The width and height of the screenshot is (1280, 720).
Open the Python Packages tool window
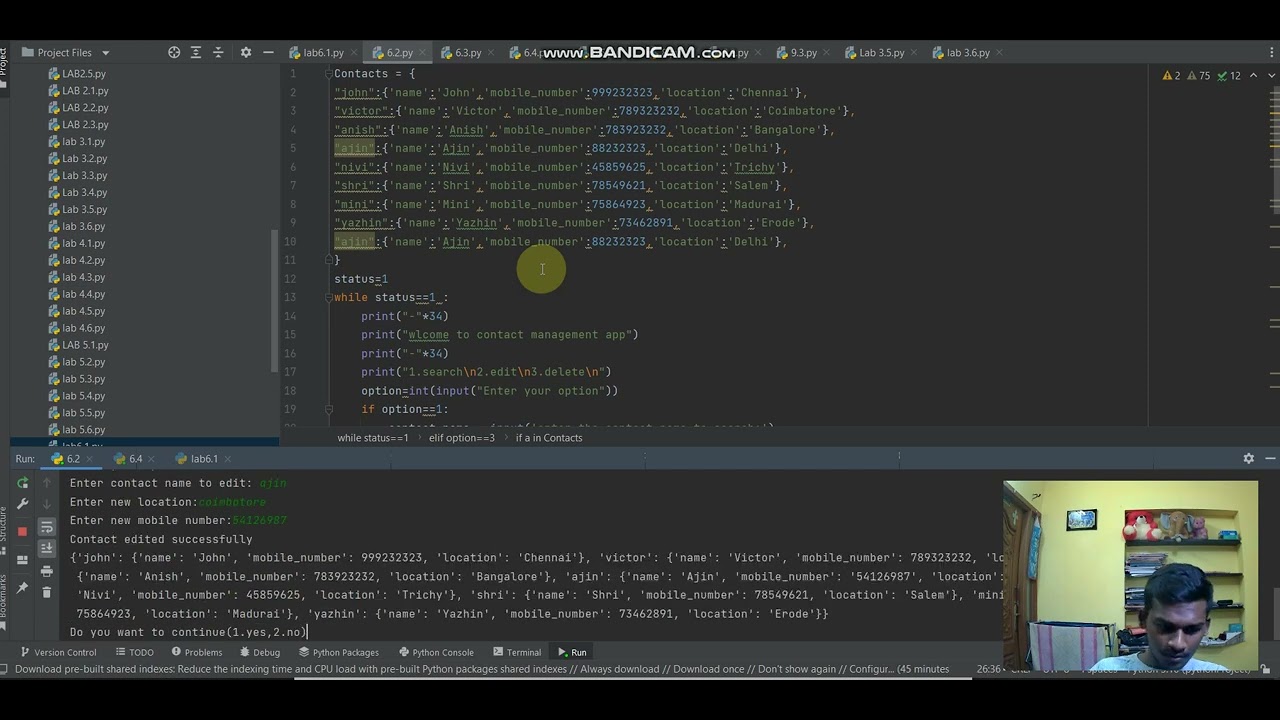339,652
